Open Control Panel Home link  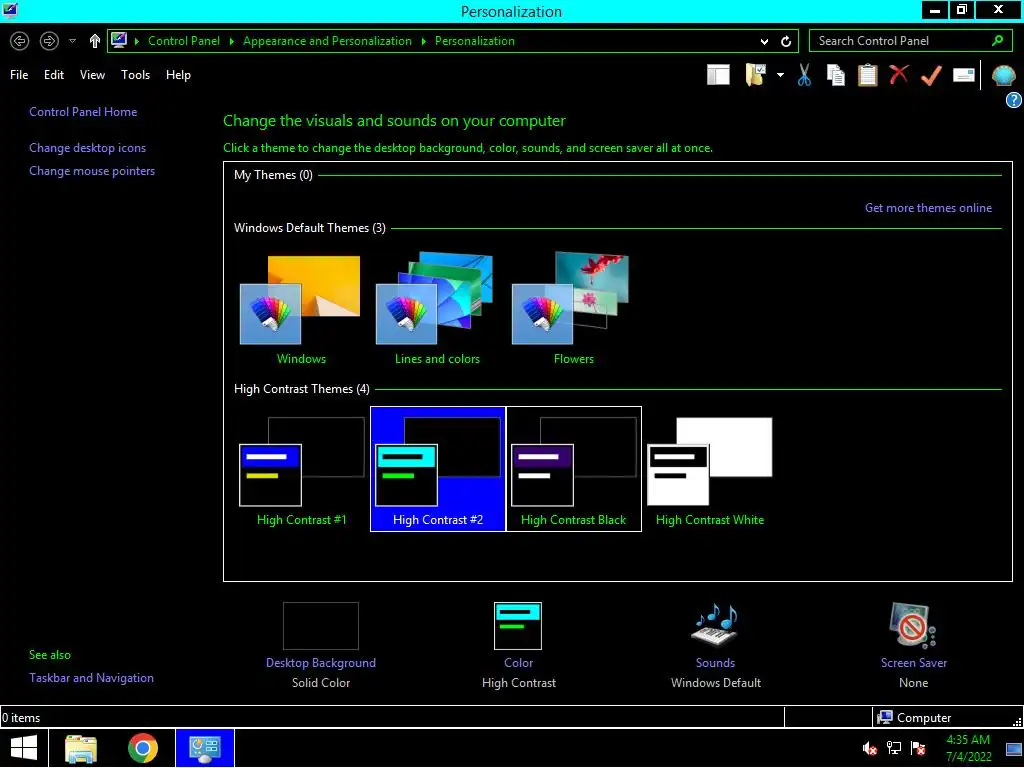(x=83, y=112)
